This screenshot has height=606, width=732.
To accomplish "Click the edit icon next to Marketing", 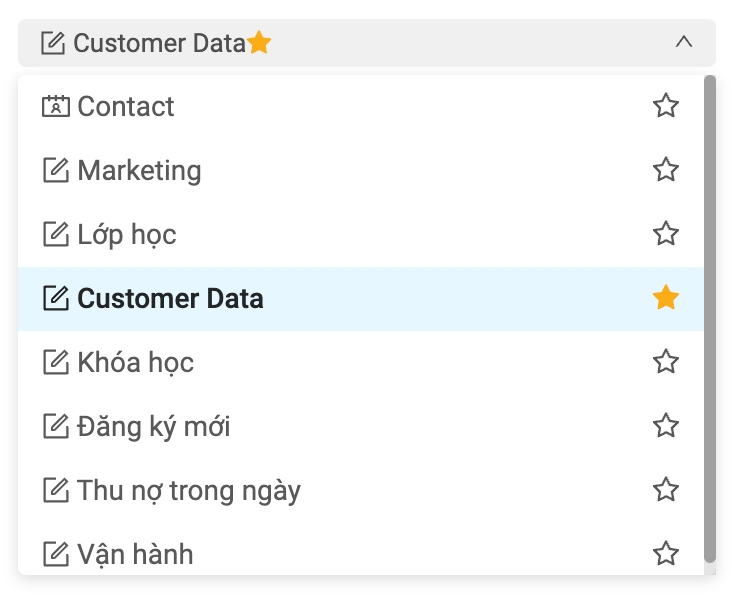I will [x=56, y=171].
